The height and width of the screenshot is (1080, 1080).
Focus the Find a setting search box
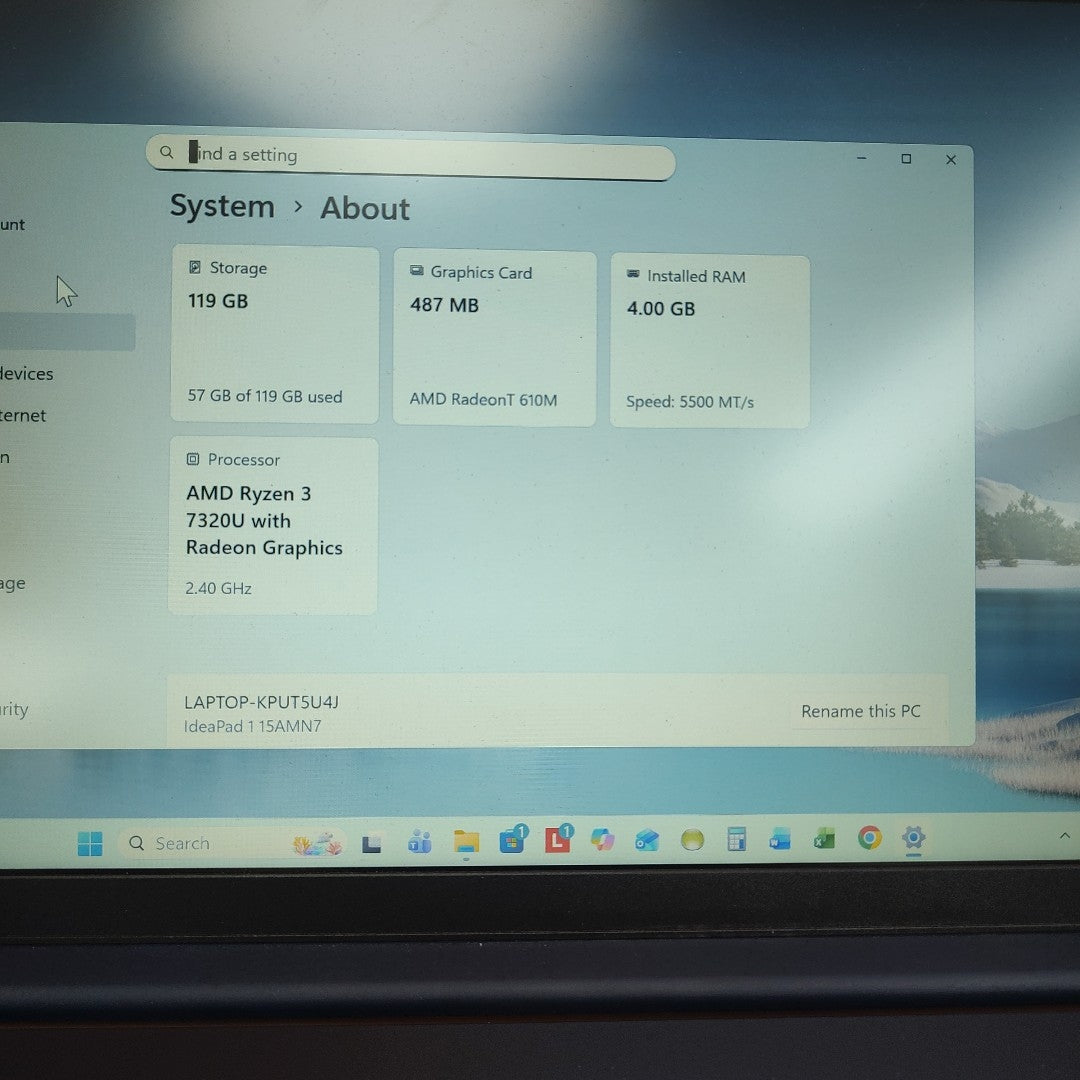tap(411, 157)
